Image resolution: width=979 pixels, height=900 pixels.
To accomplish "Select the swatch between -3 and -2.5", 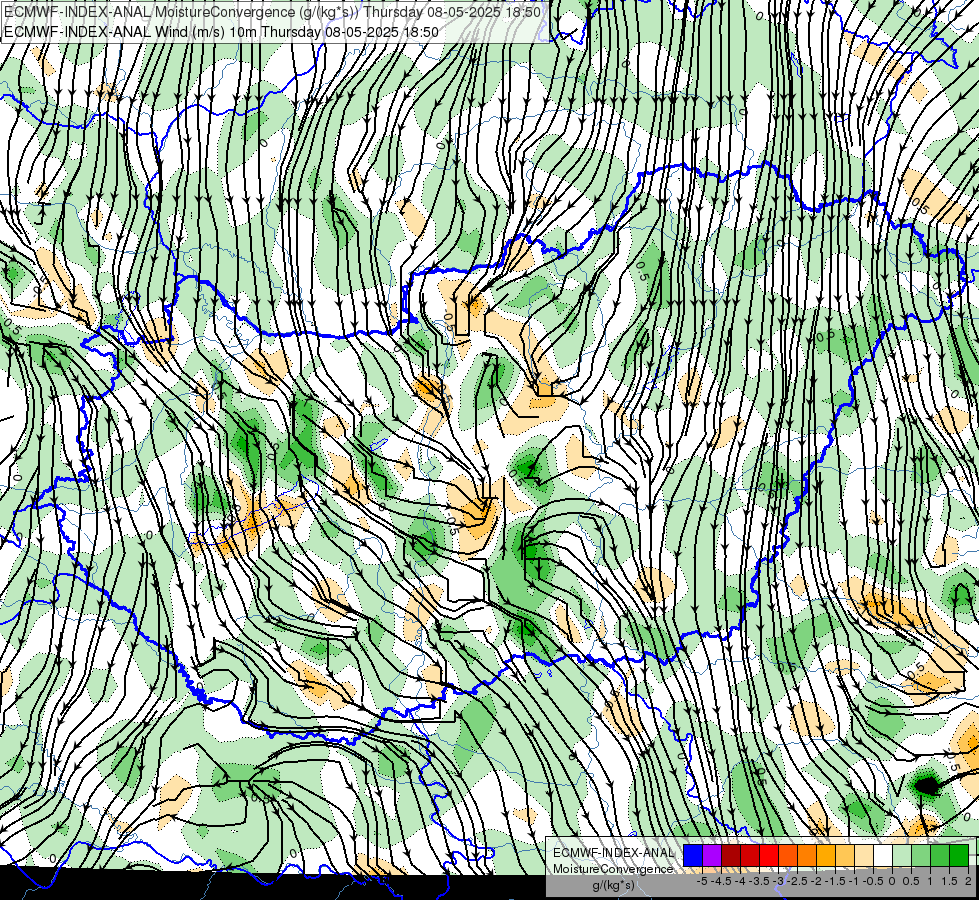I will [x=788, y=856].
